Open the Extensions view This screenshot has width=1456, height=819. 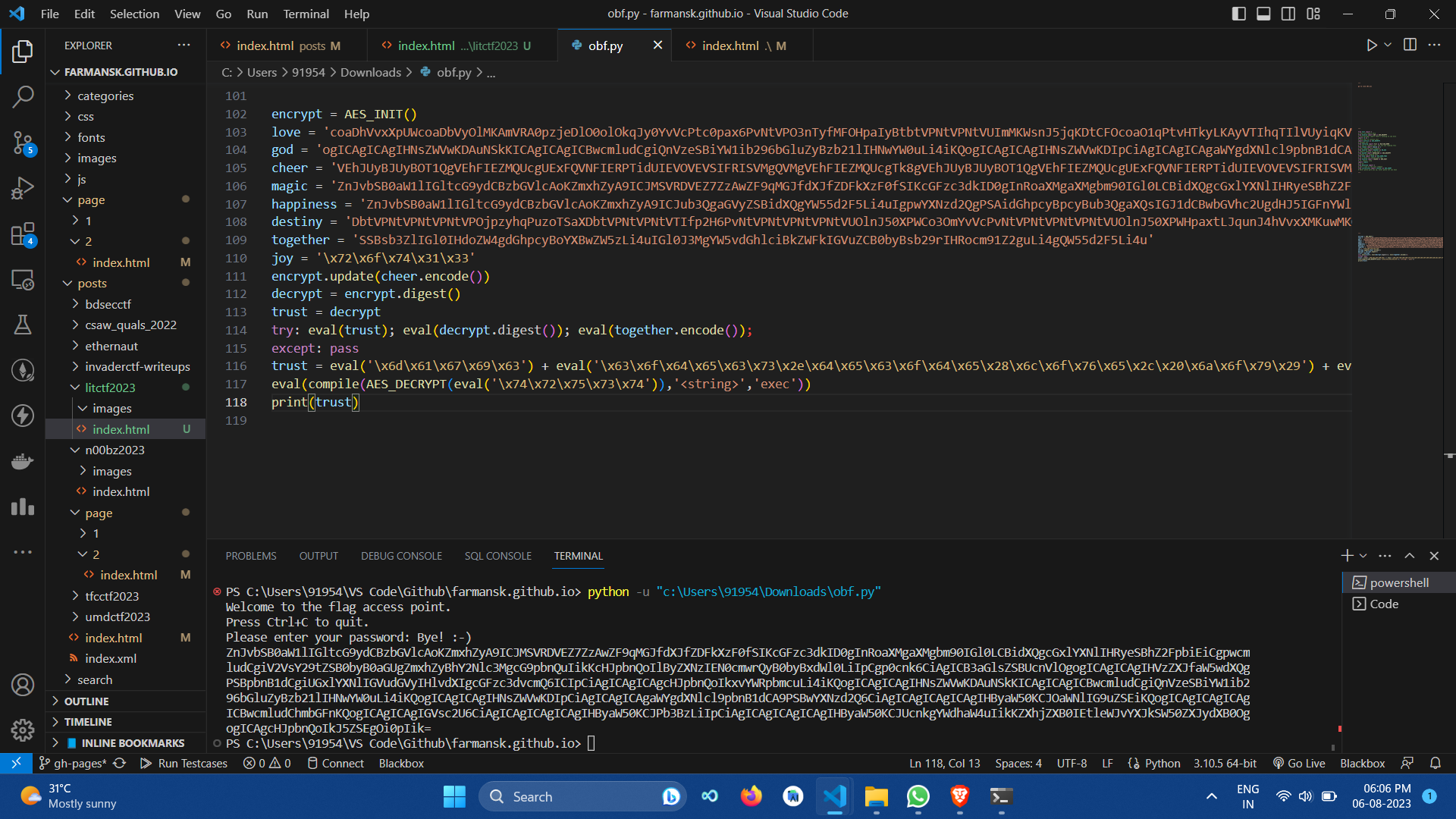point(23,234)
